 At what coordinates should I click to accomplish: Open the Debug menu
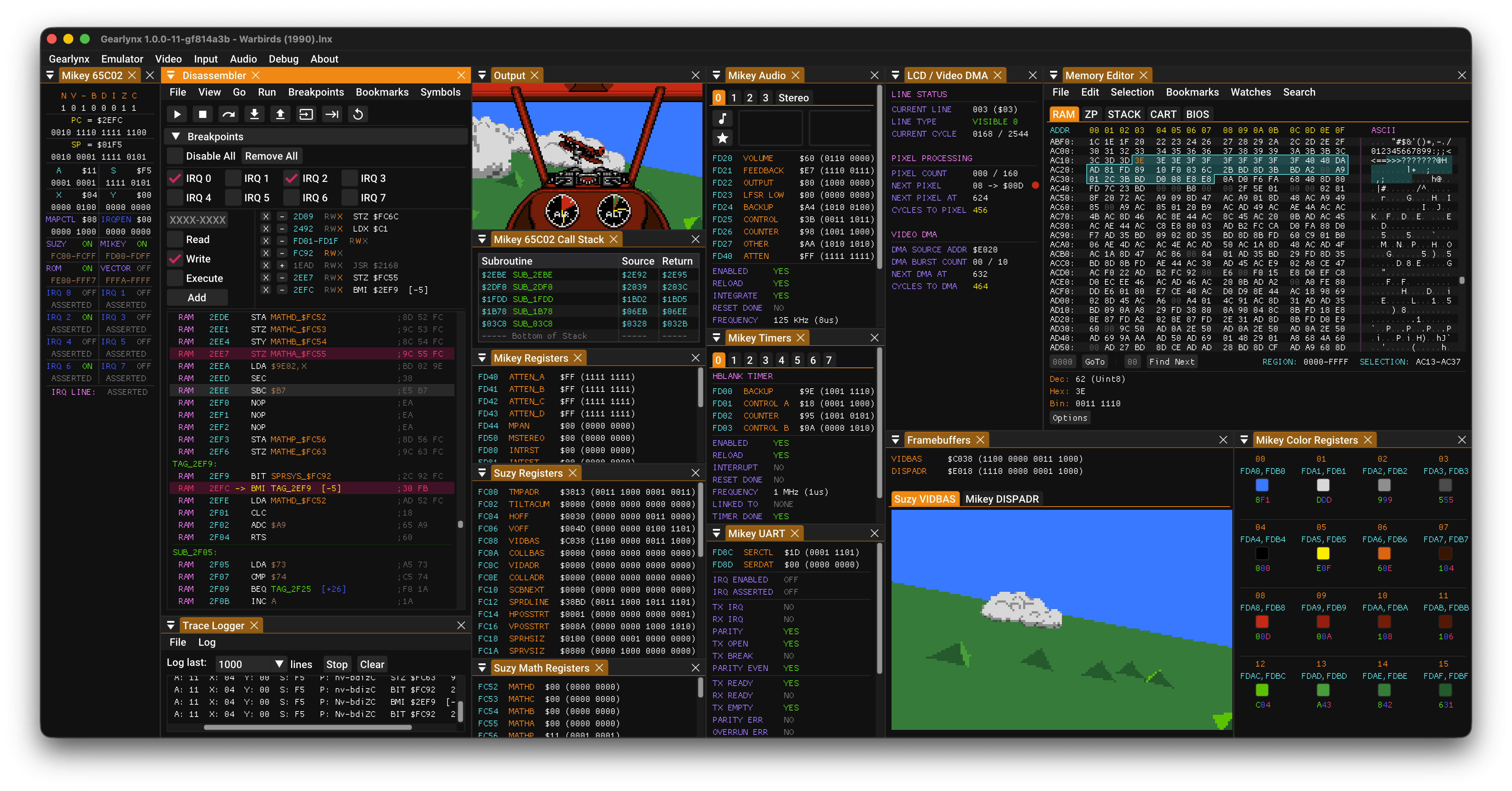pyautogui.click(x=284, y=59)
